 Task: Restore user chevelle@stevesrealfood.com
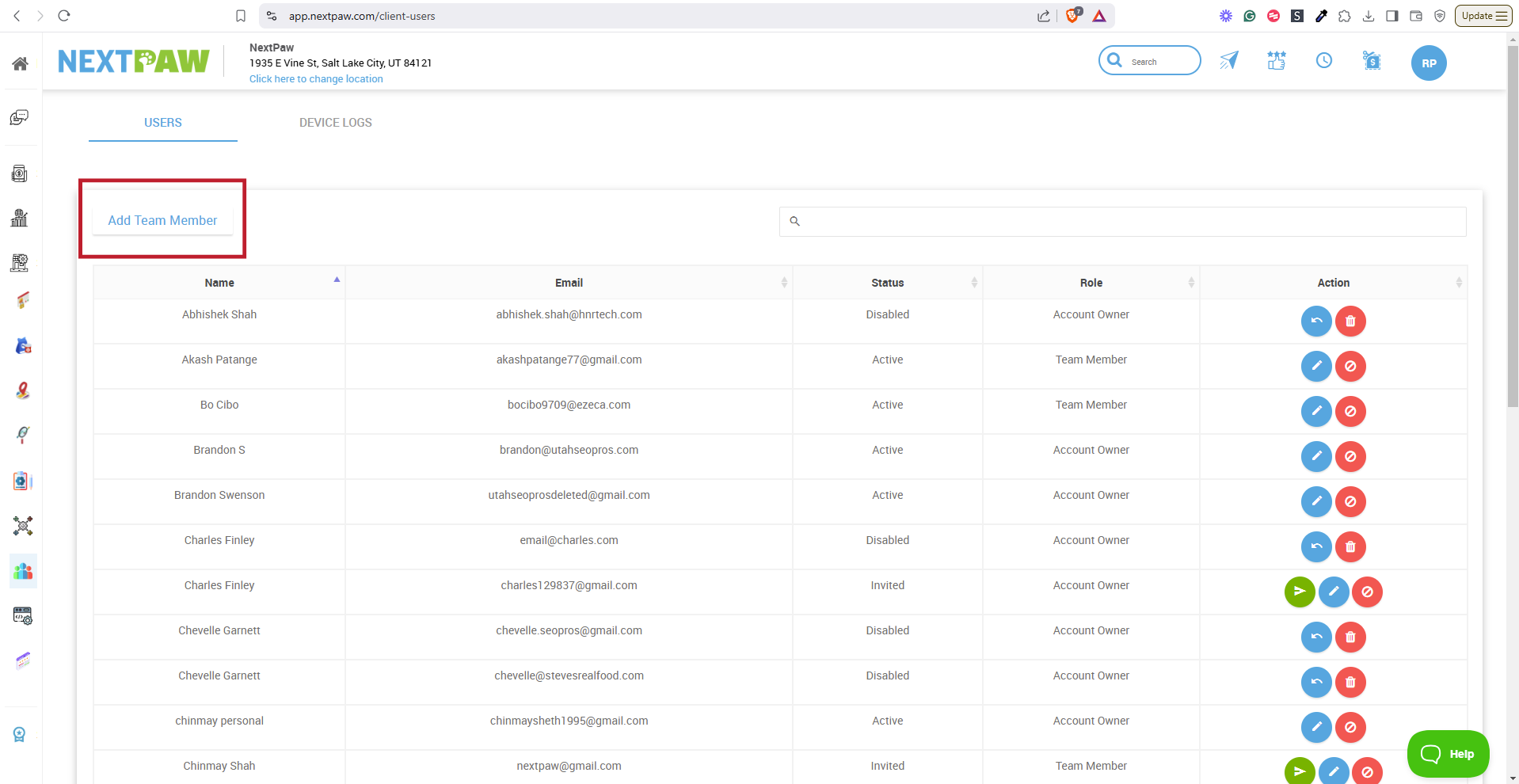coord(1316,683)
